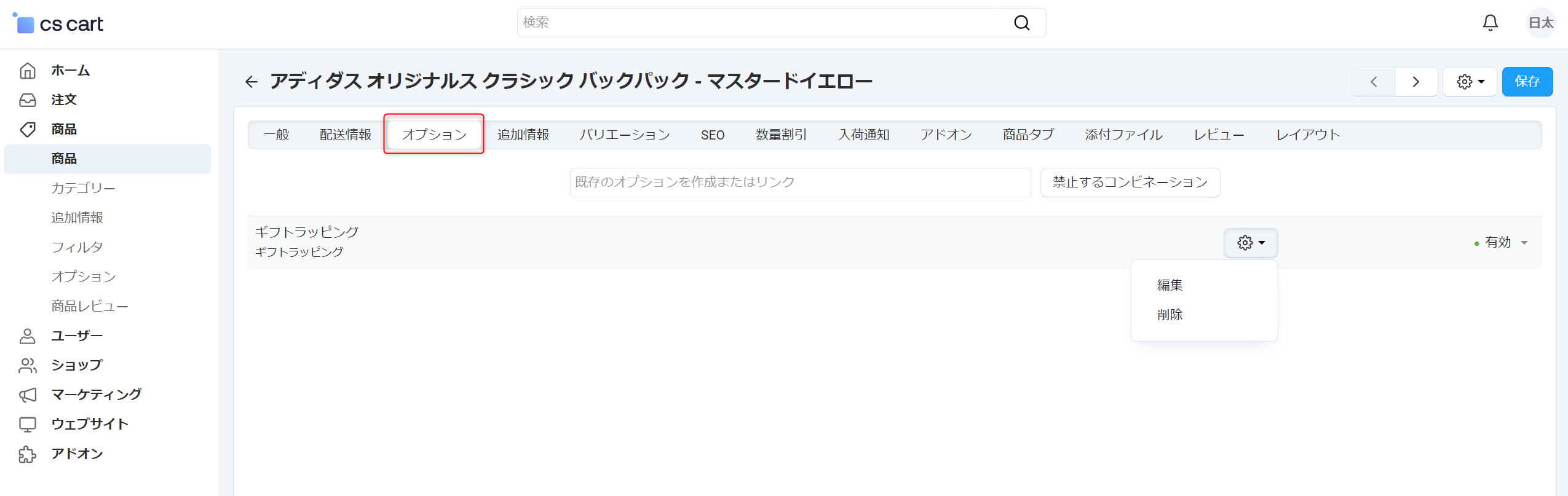Open Home from the sidebar house icon

click(28, 71)
